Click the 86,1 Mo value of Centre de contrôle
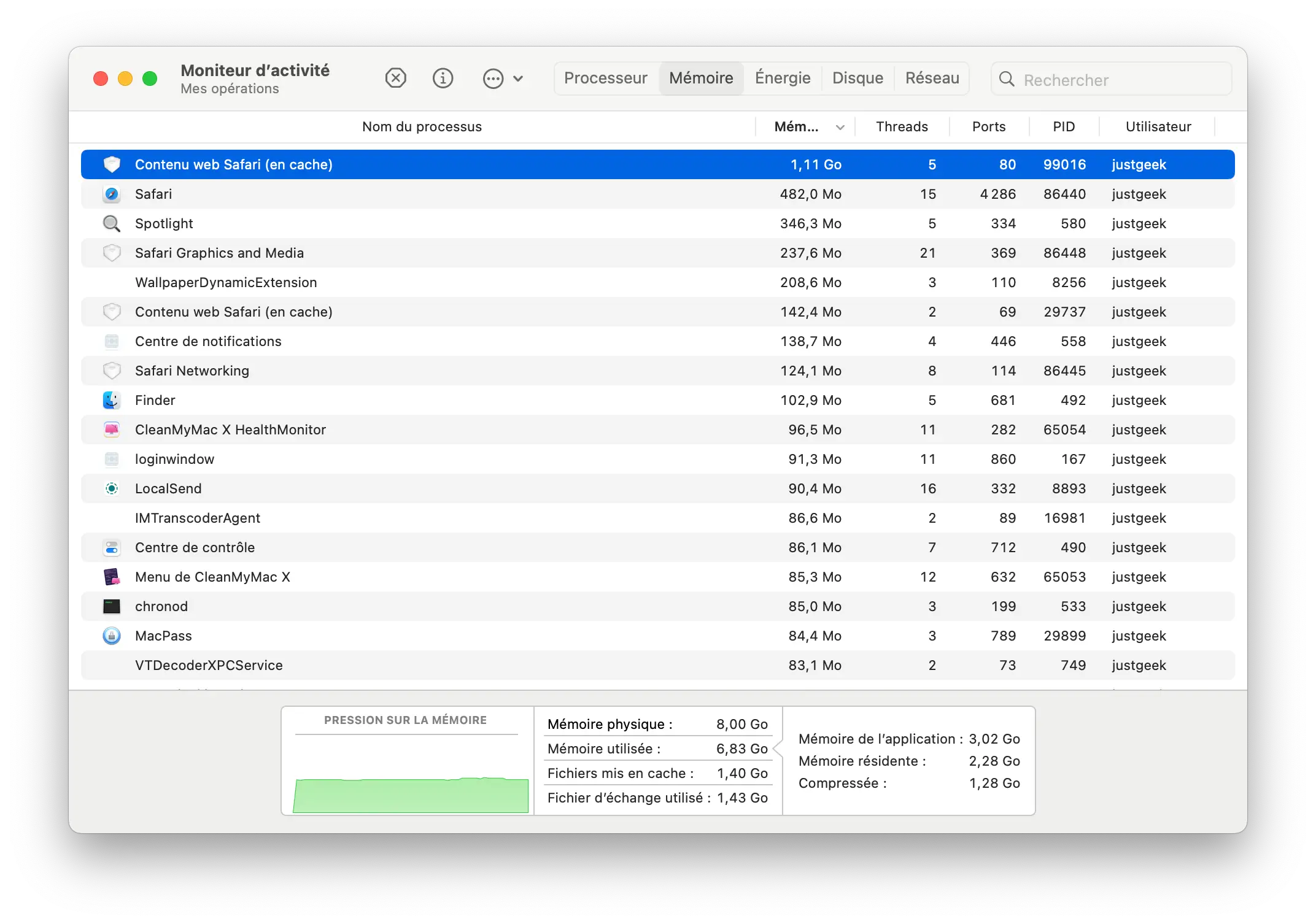The height and width of the screenshot is (924, 1316). pos(815,547)
